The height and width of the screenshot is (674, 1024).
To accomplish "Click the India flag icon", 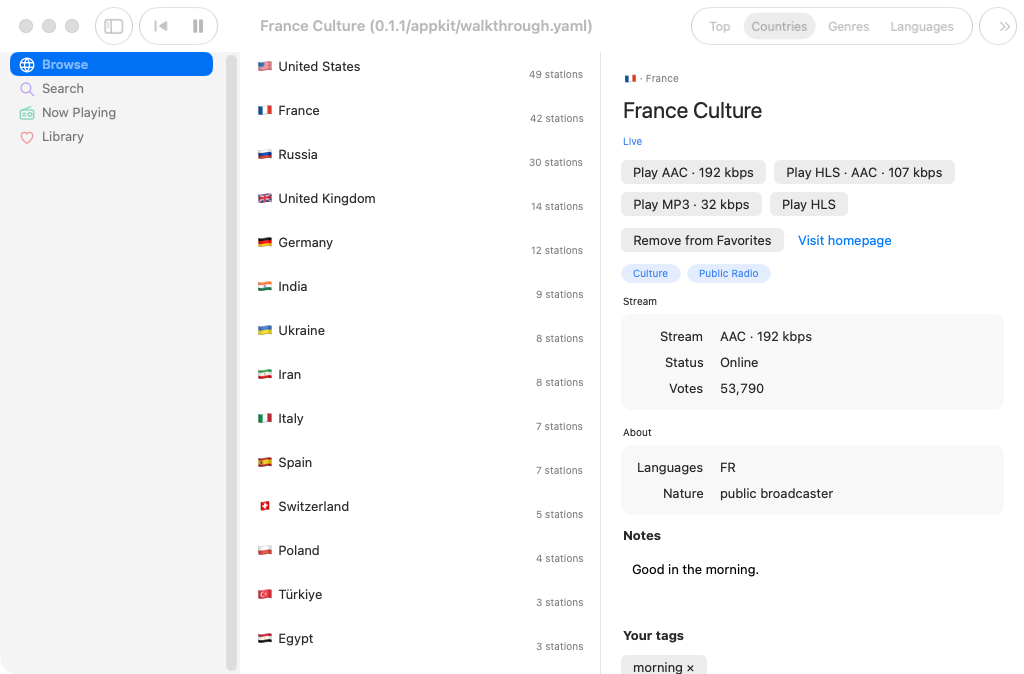I will coord(264,286).
